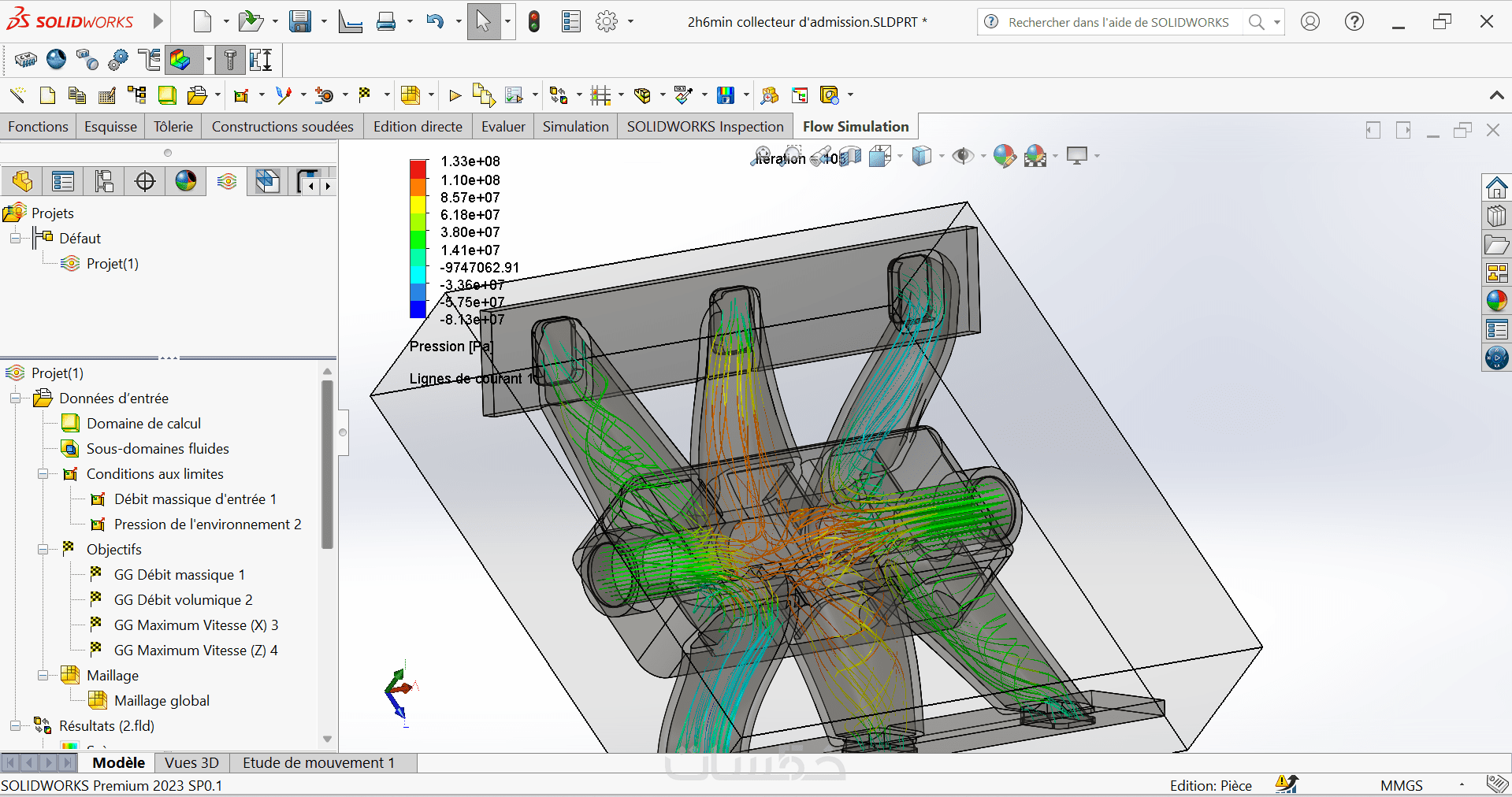Select the Domaine de calcul item
The width and height of the screenshot is (1512, 797).
pyautogui.click(x=143, y=424)
